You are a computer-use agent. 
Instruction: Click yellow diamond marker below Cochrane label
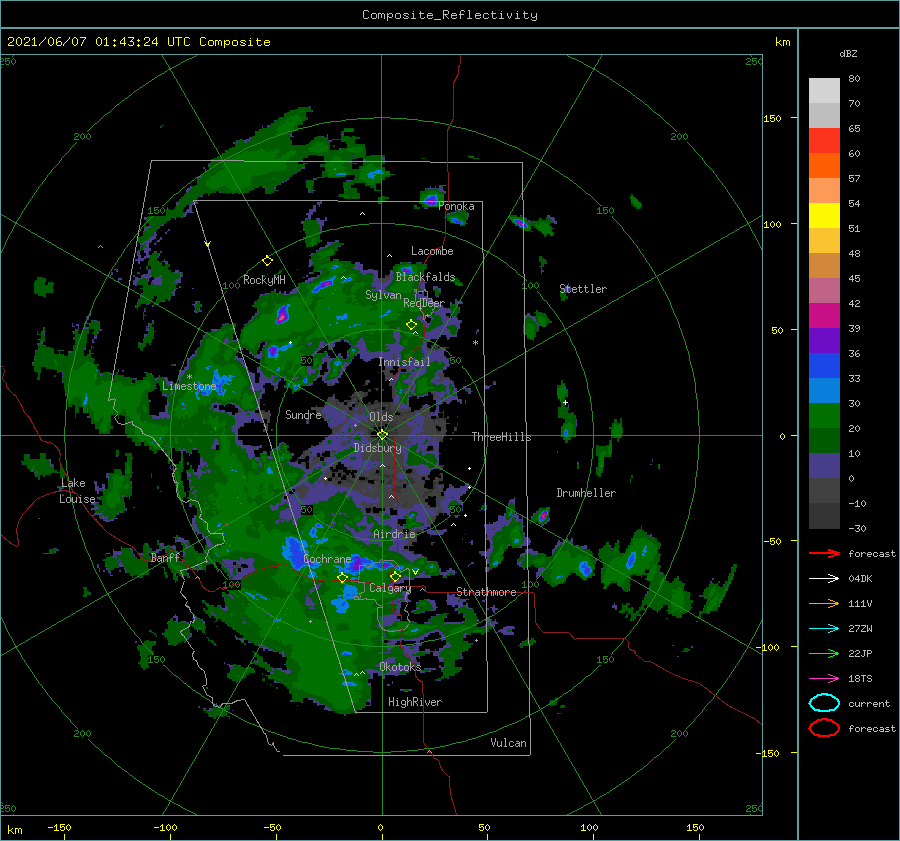tap(343, 578)
